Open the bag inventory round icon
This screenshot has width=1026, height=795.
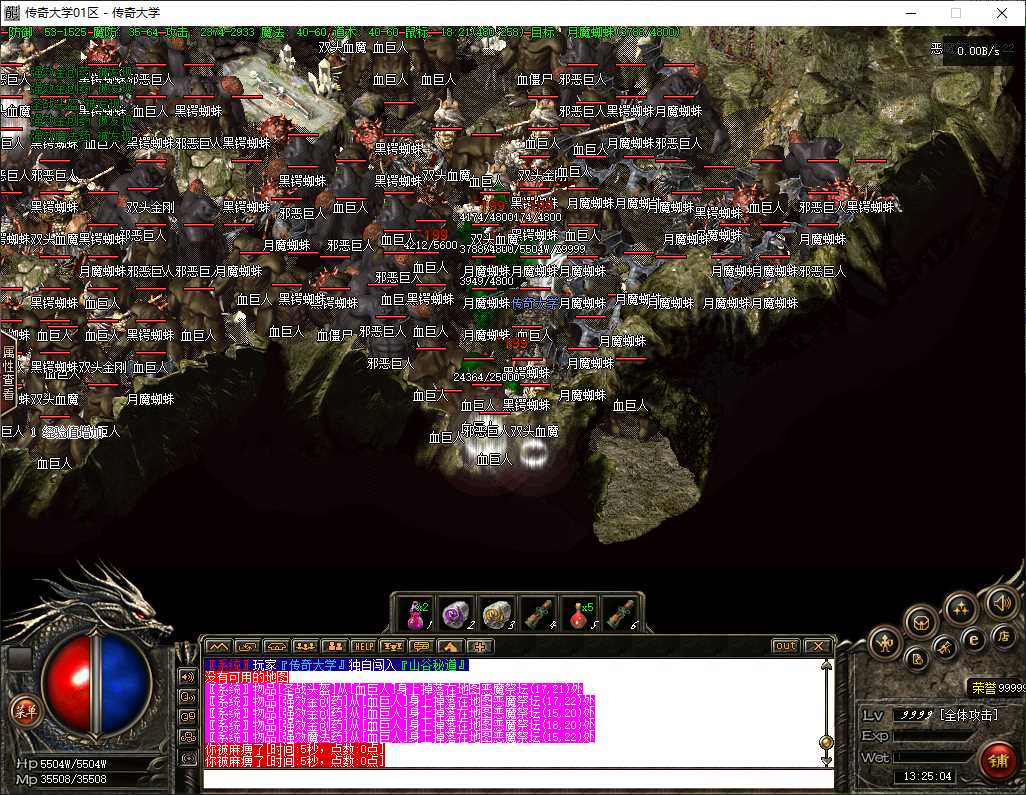click(921, 621)
